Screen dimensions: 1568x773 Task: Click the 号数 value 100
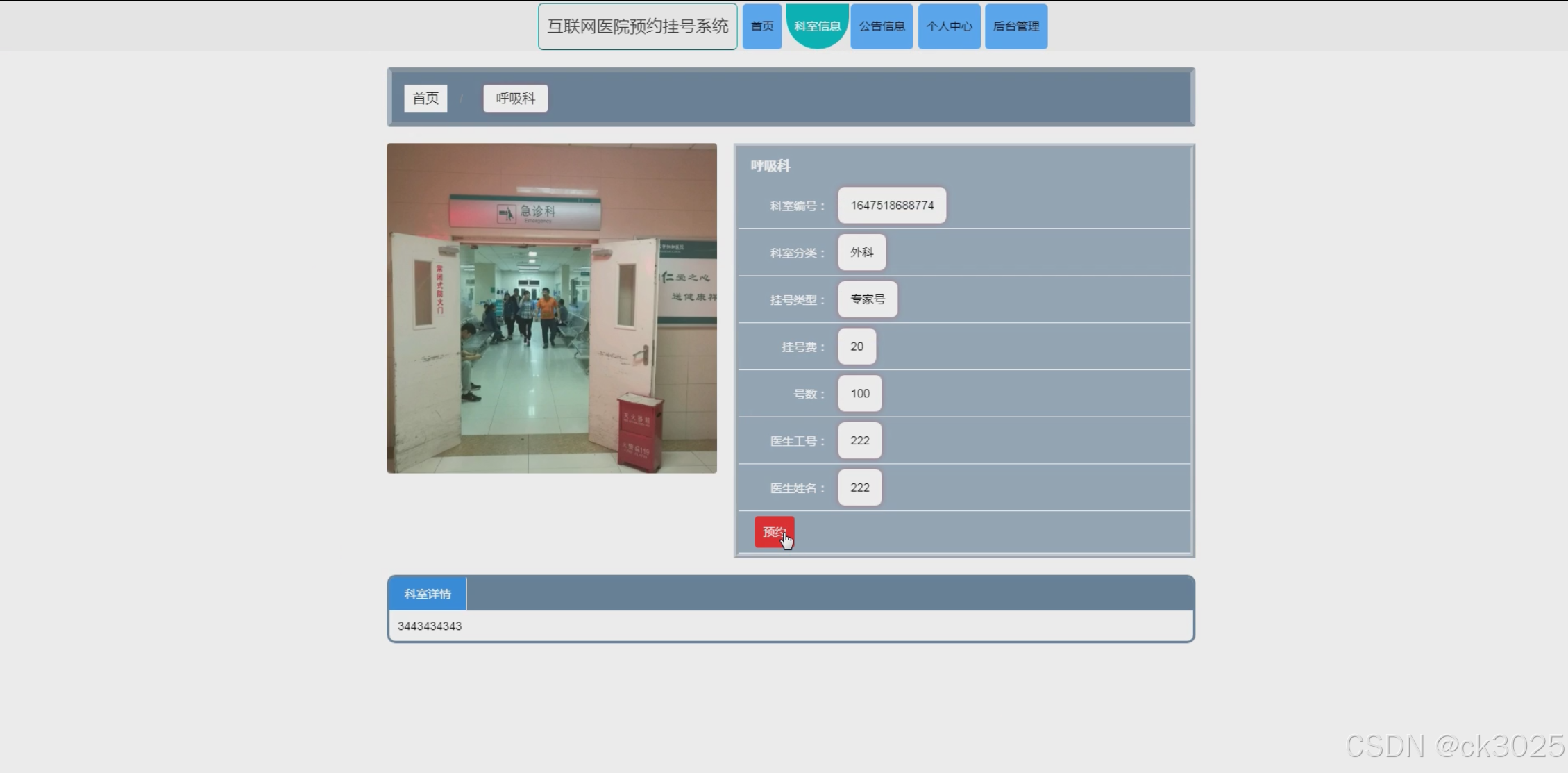coord(859,394)
